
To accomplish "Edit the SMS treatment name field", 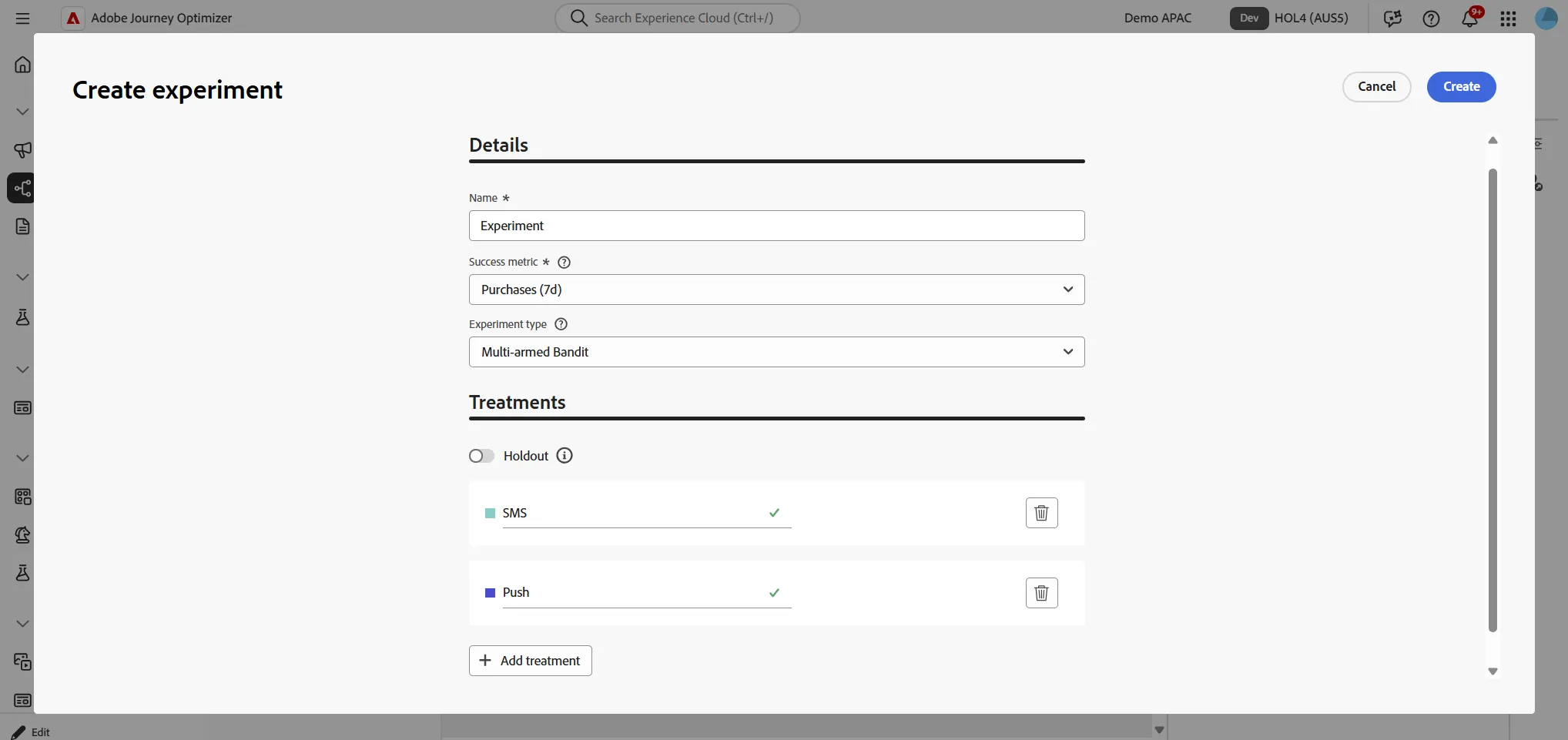I will pos(646,514).
